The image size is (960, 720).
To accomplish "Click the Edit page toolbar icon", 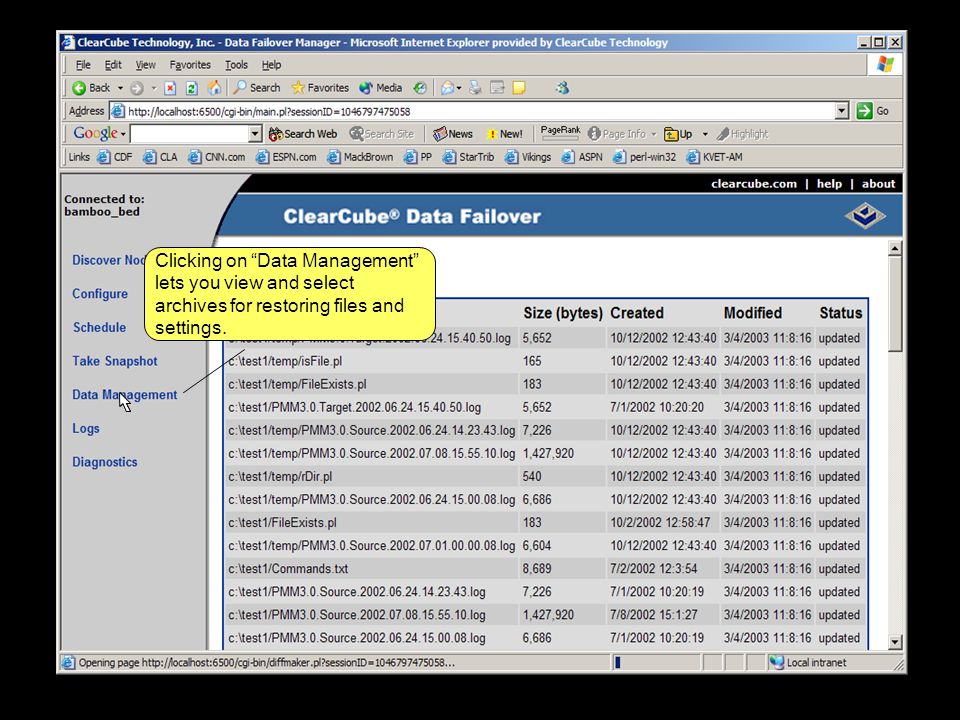I will 497,88.
